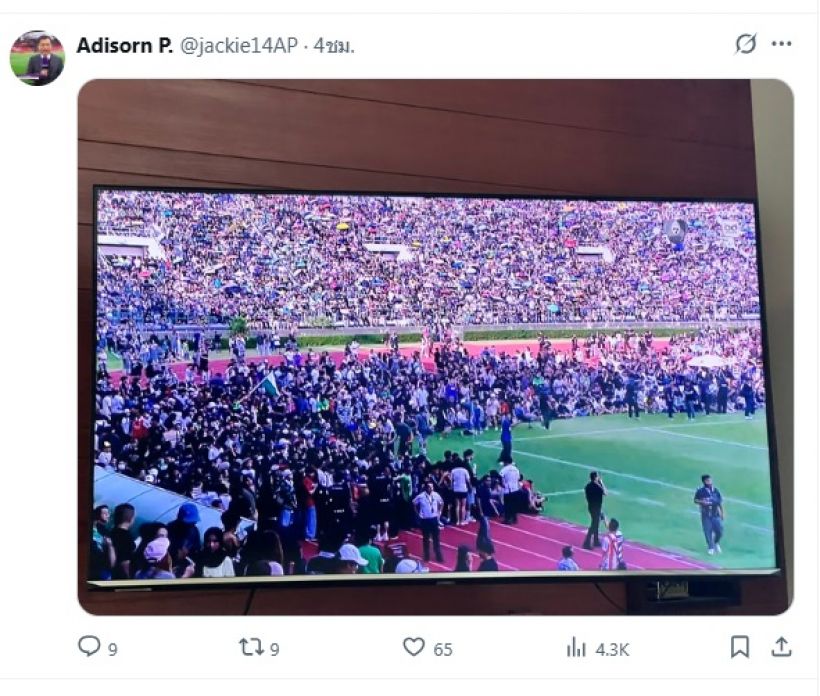Click the 4.3K view count
Screen dimensions: 820x696
612,649
